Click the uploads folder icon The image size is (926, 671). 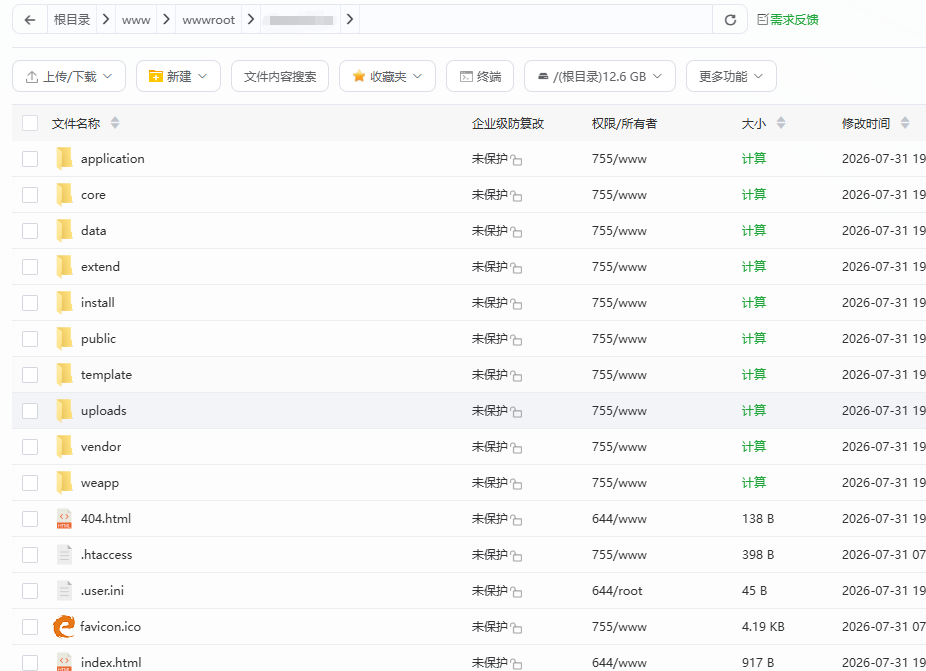click(64, 411)
